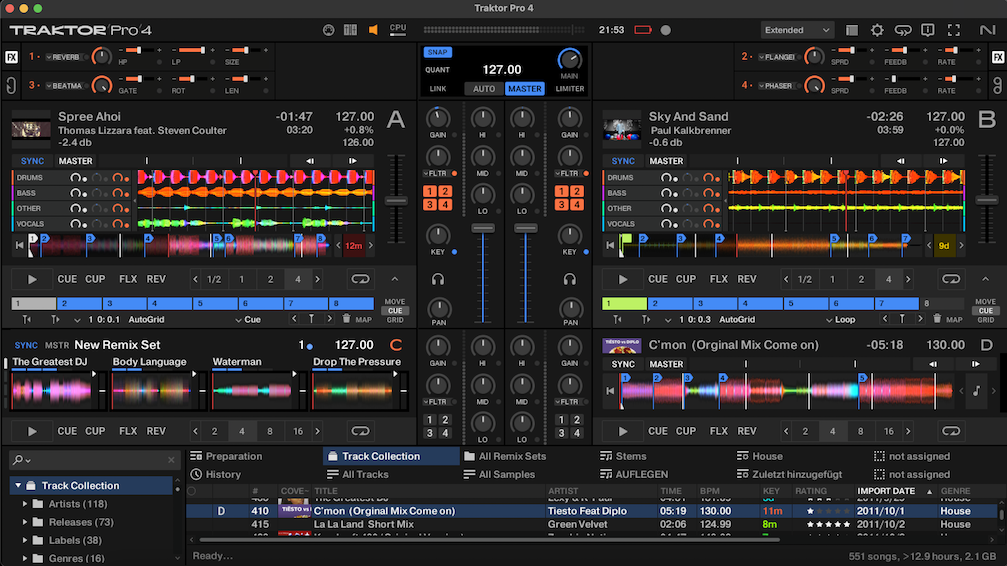Viewport: 1007px width, 566px height.
Task: Delete cue with Deck A trash icon
Action: [x=346, y=319]
